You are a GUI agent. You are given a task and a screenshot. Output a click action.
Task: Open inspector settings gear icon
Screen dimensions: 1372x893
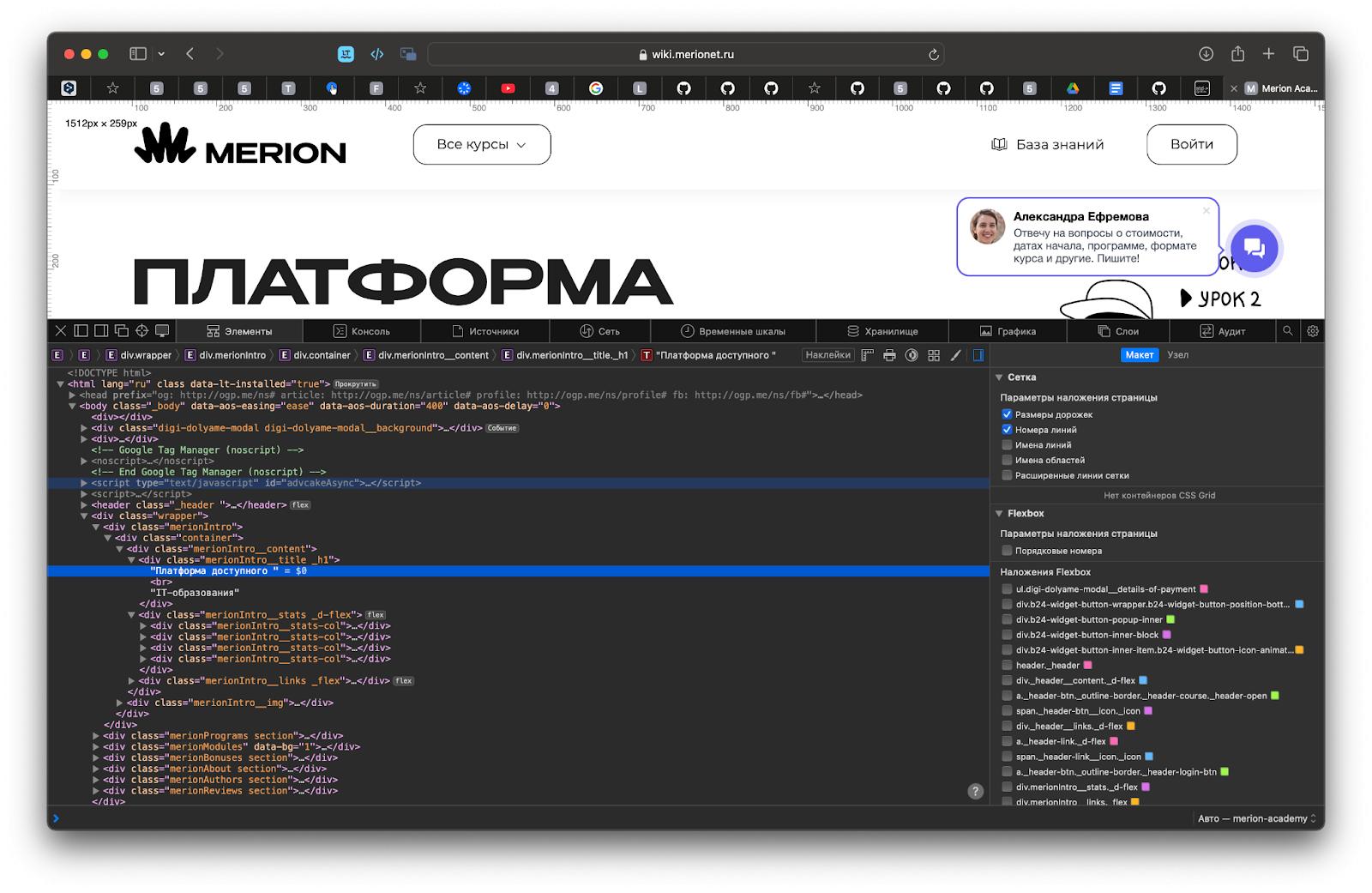pyautogui.click(x=1312, y=331)
